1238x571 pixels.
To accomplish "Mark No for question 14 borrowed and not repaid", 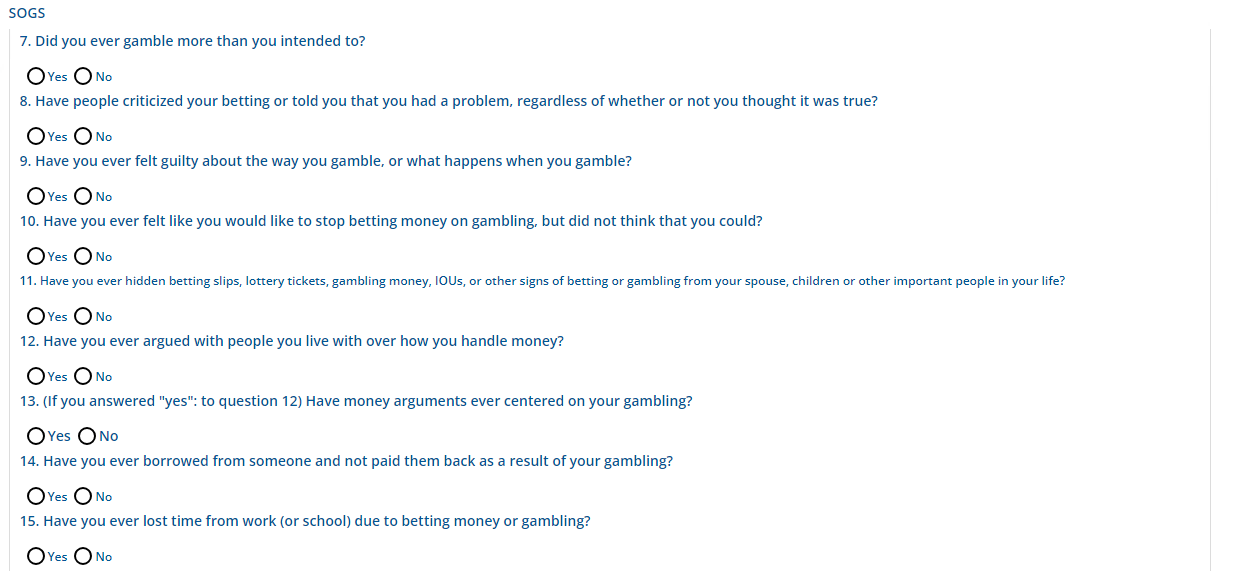I will tap(83, 496).
